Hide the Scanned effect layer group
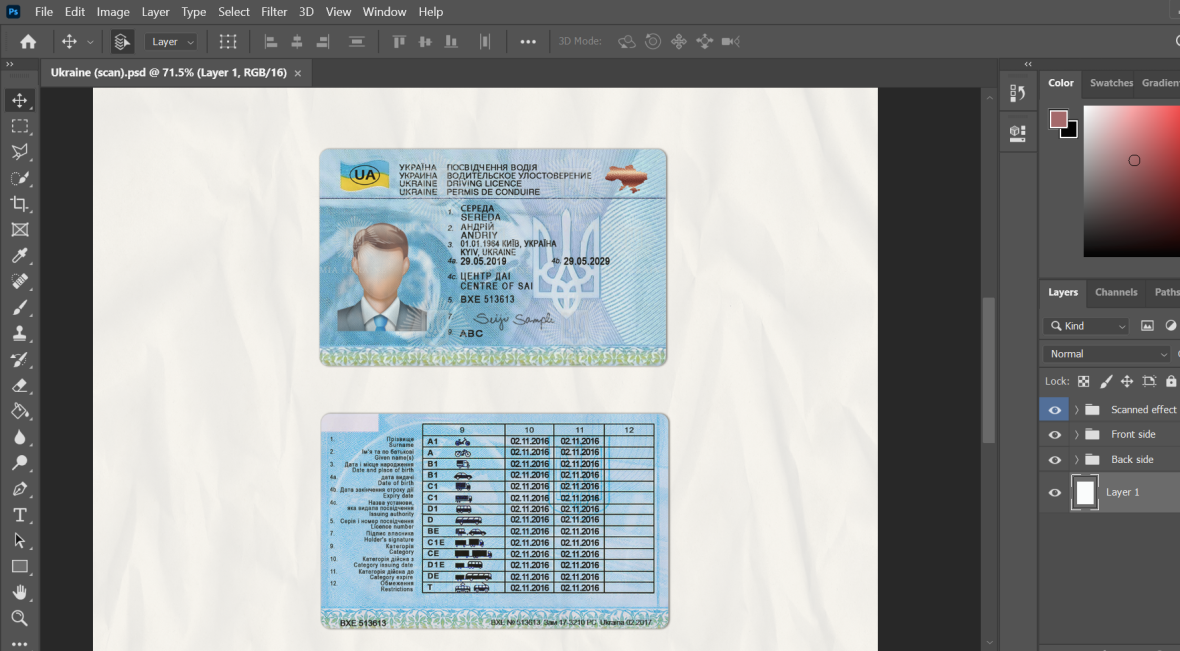Screen dimensions: 1180x651 1054,409
